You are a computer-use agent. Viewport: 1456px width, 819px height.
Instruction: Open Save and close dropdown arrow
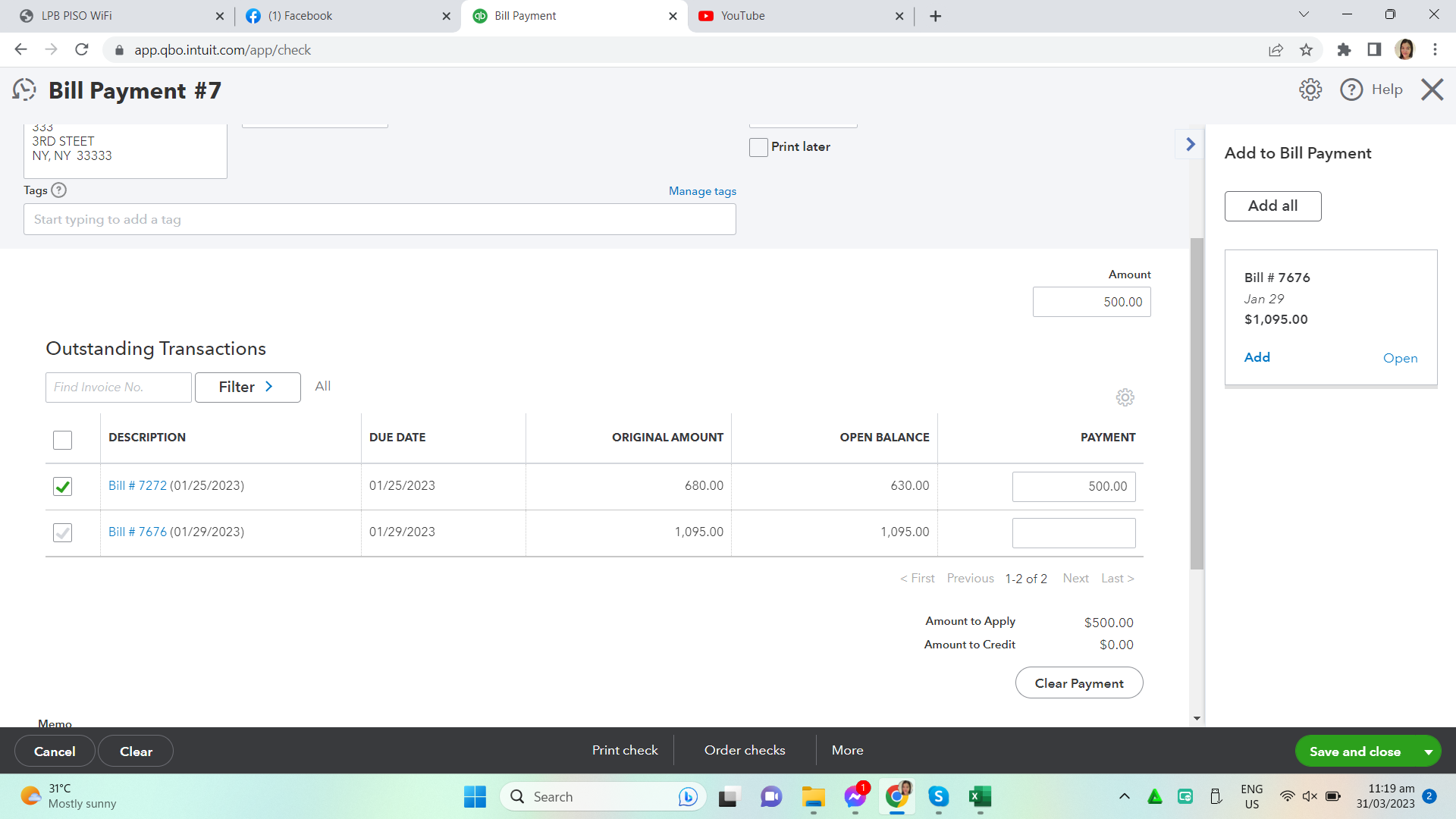(1428, 752)
